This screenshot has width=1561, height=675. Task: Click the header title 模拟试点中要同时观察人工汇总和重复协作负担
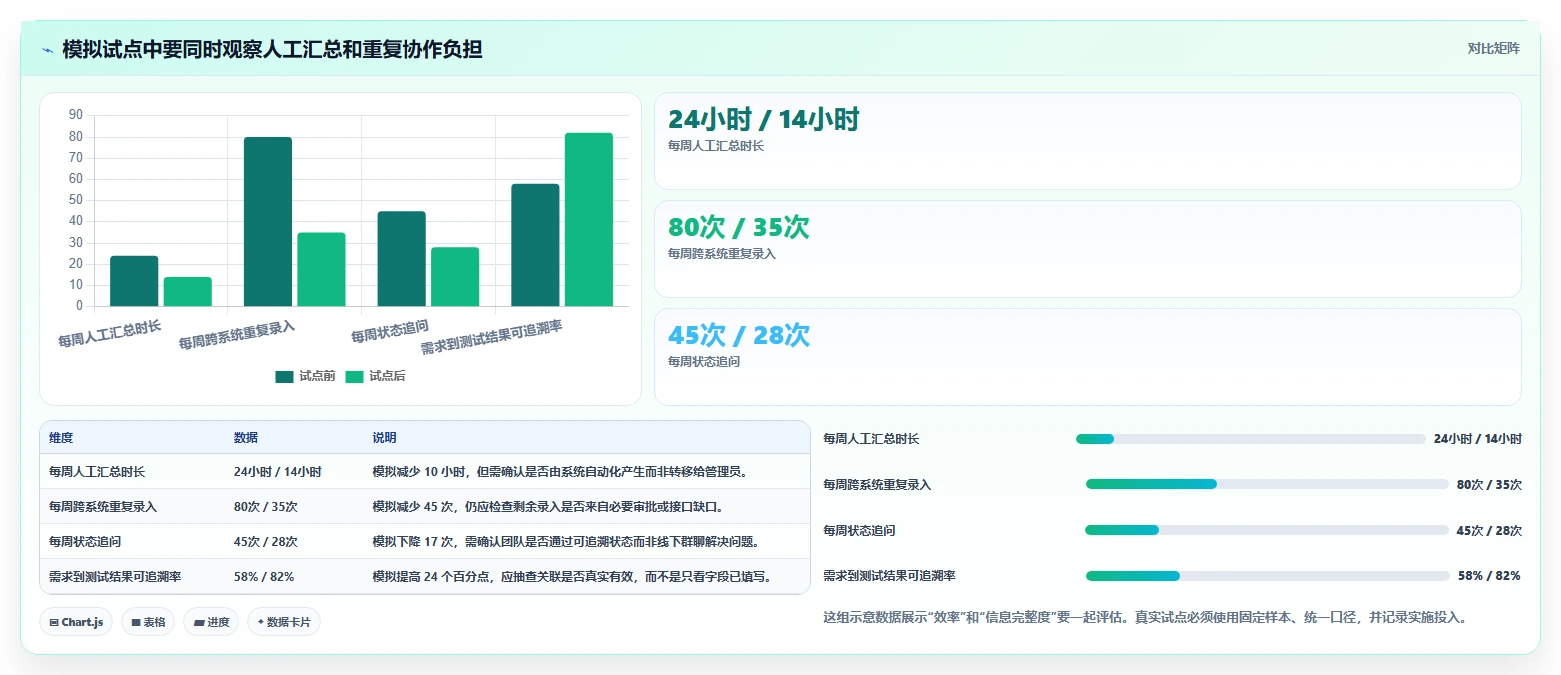tap(272, 49)
